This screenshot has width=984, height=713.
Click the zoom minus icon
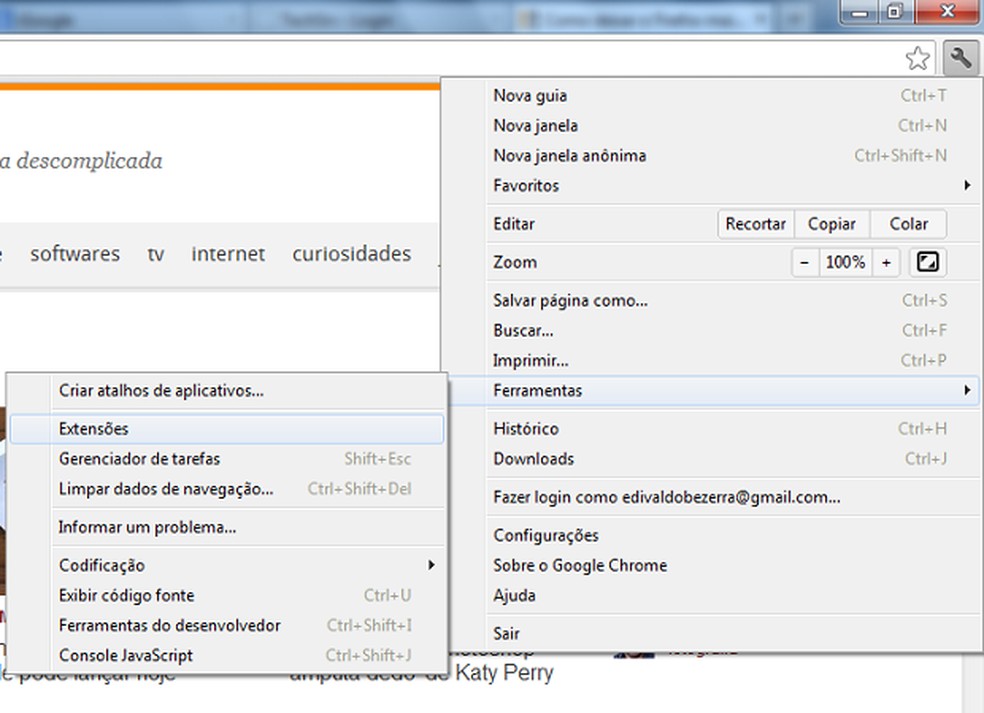click(x=806, y=262)
